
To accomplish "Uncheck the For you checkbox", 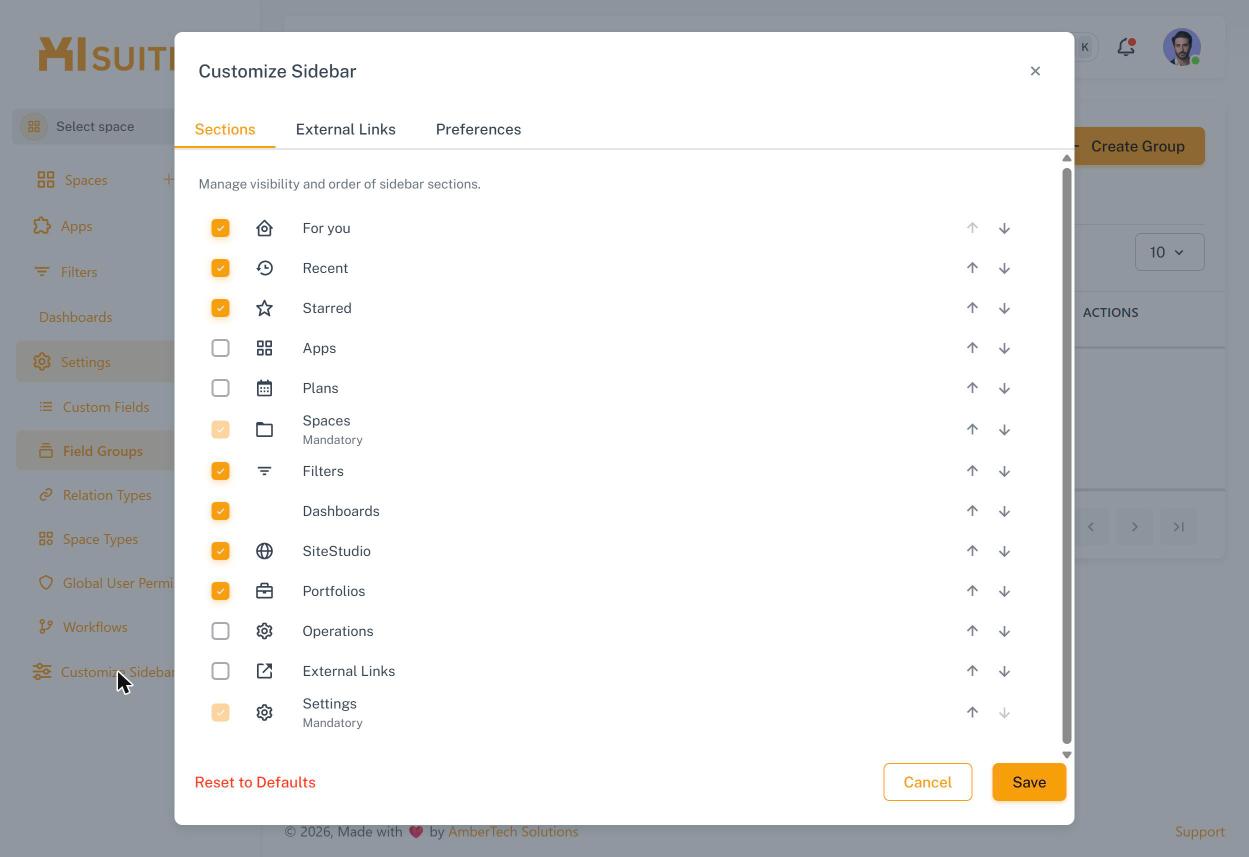I will 220,228.
